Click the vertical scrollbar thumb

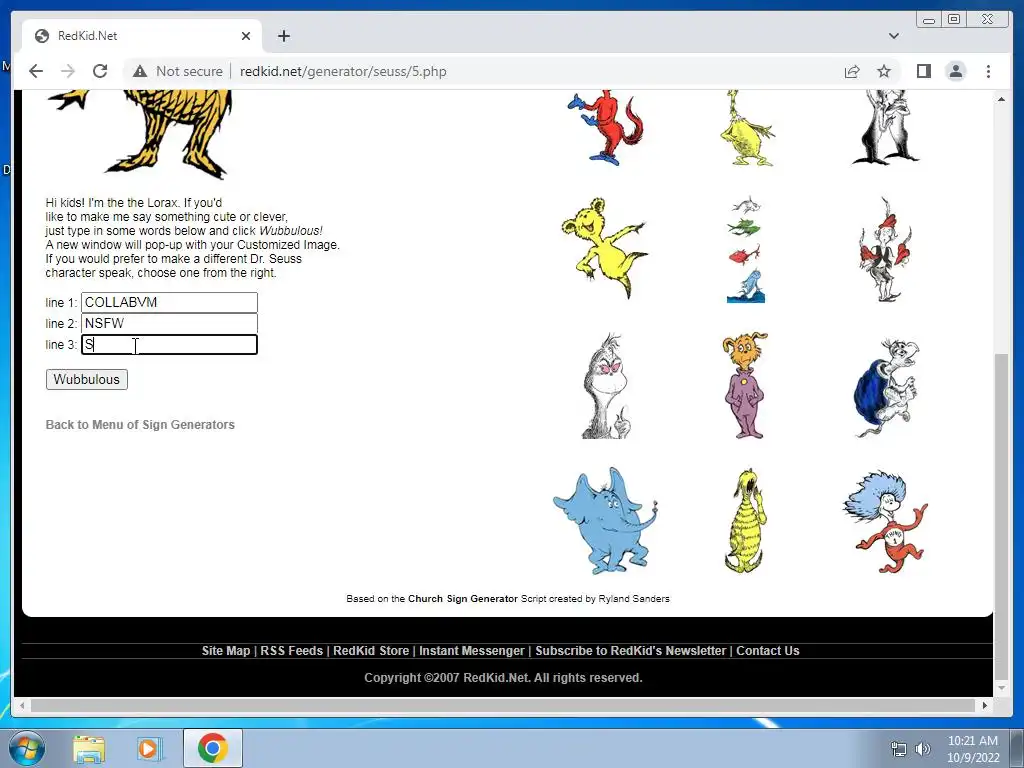[1001, 516]
